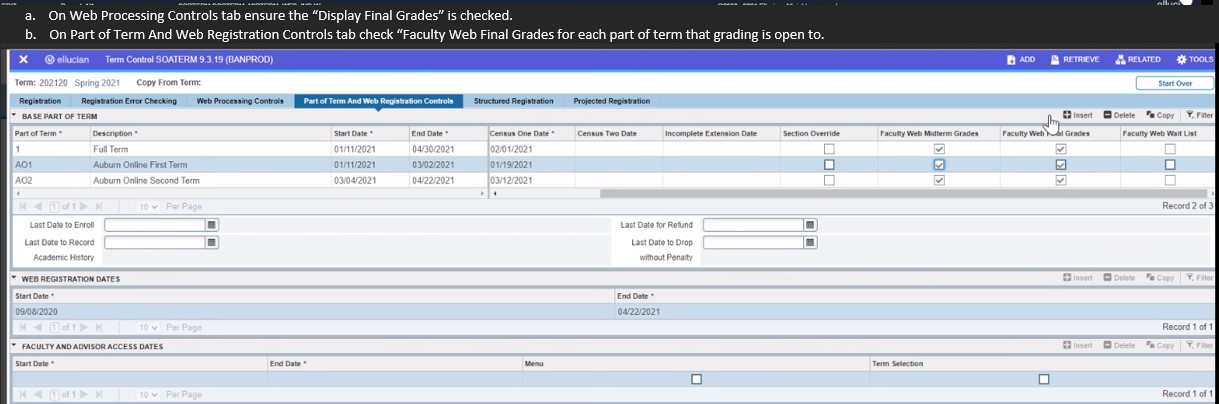
Task: Open calendar for Last Date to Enroll
Action: pyautogui.click(x=212, y=225)
